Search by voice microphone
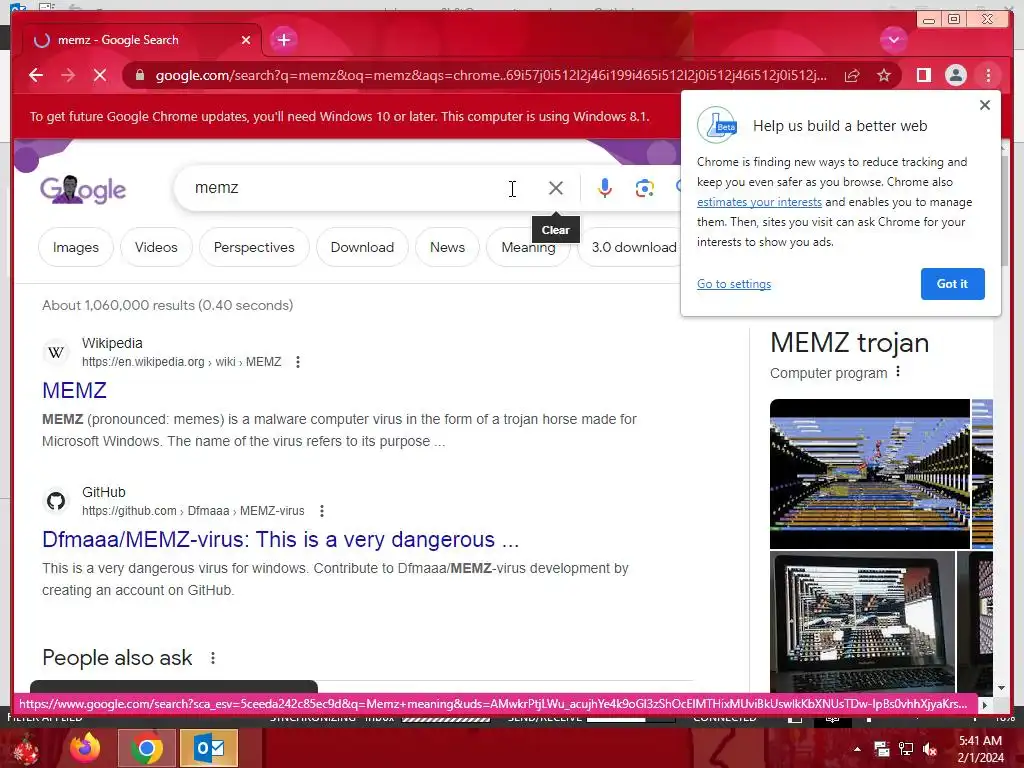This screenshot has width=1024, height=768. coord(605,188)
